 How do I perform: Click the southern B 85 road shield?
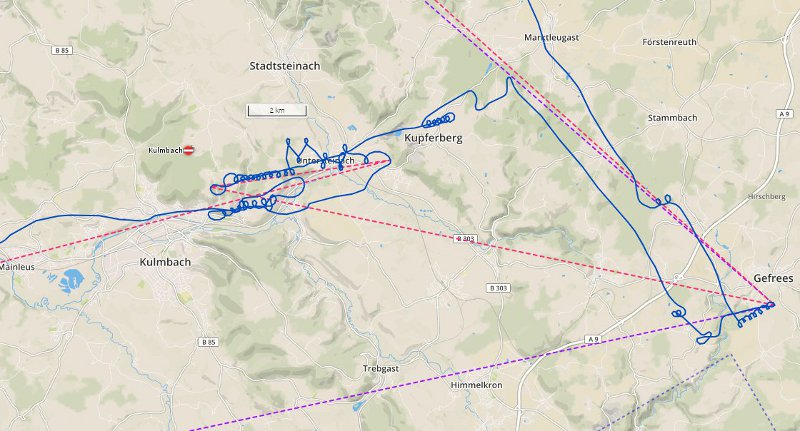click(208, 342)
